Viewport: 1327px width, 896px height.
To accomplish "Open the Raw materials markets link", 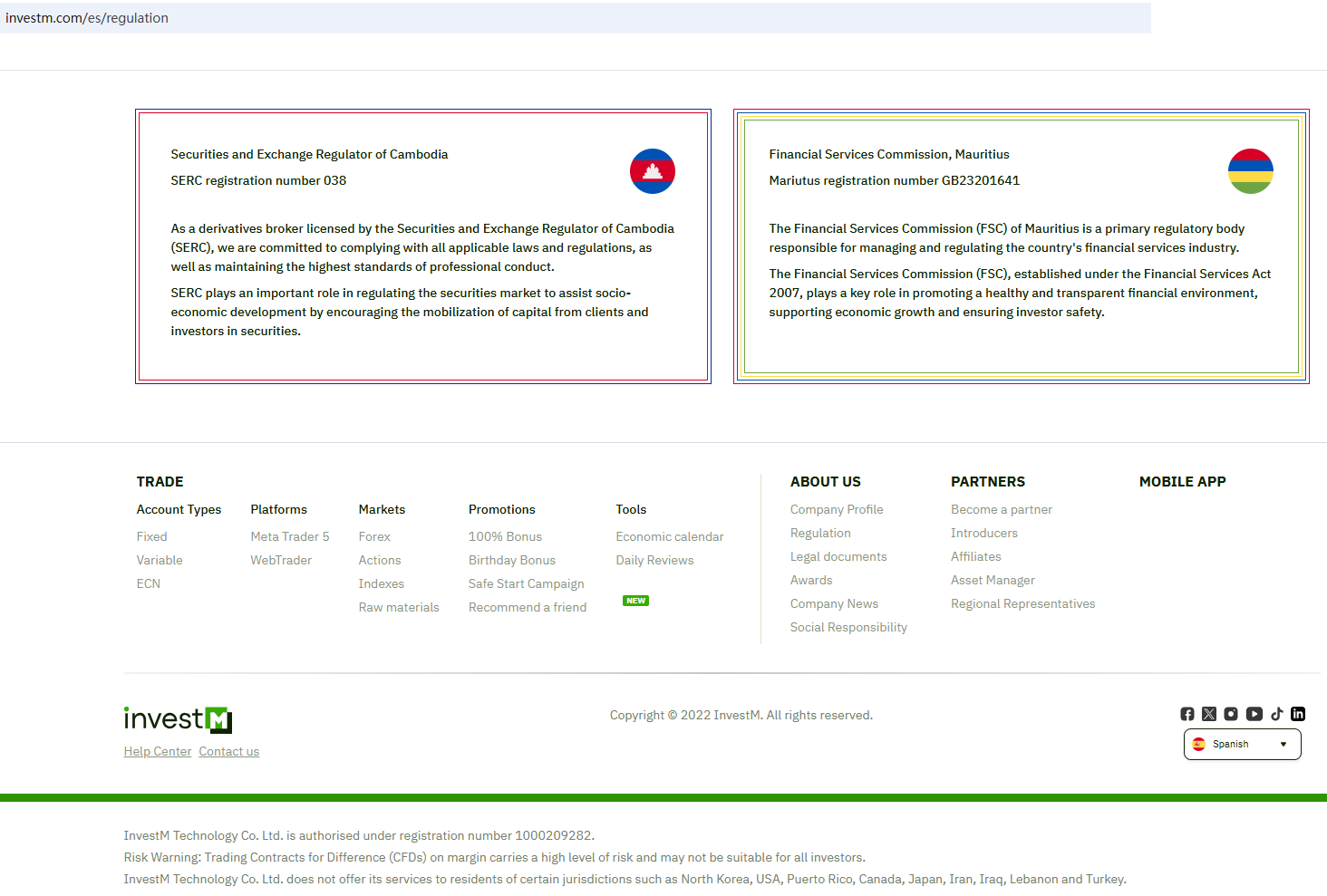I will tap(399, 607).
